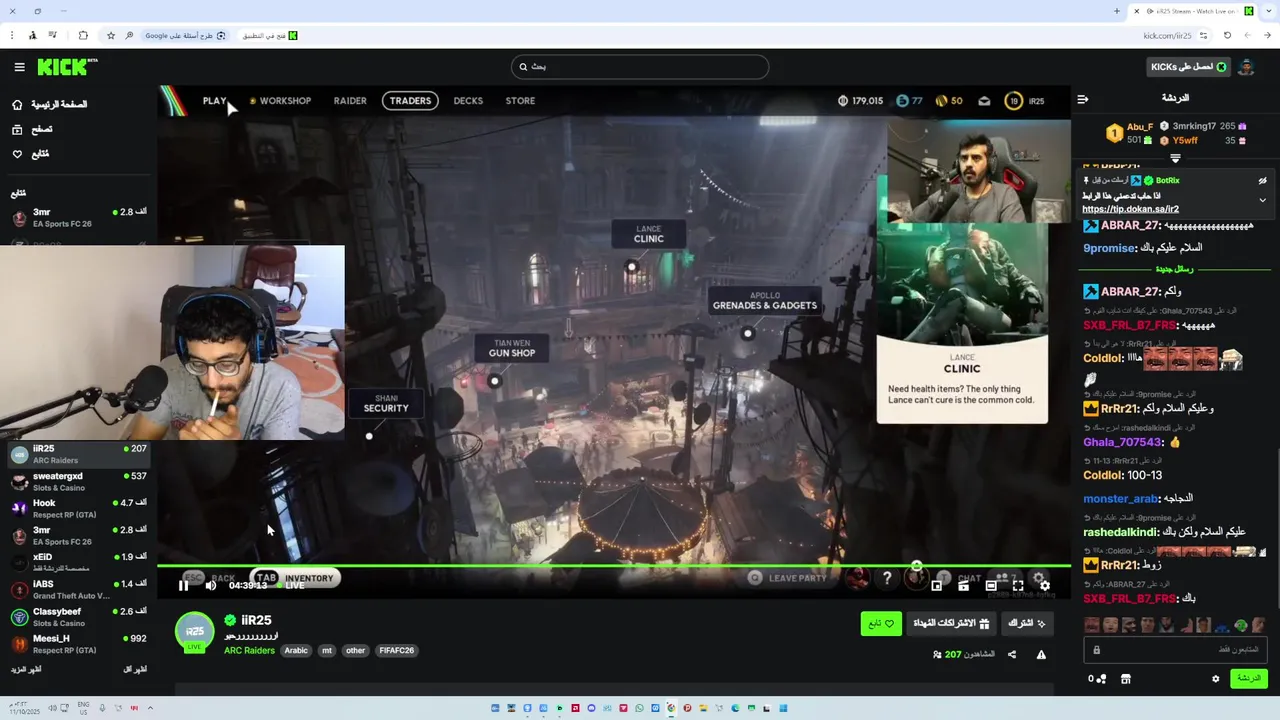This screenshot has height=720, width=1280.
Task: Open ARC Raiders category link
Action: click(249, 650)
